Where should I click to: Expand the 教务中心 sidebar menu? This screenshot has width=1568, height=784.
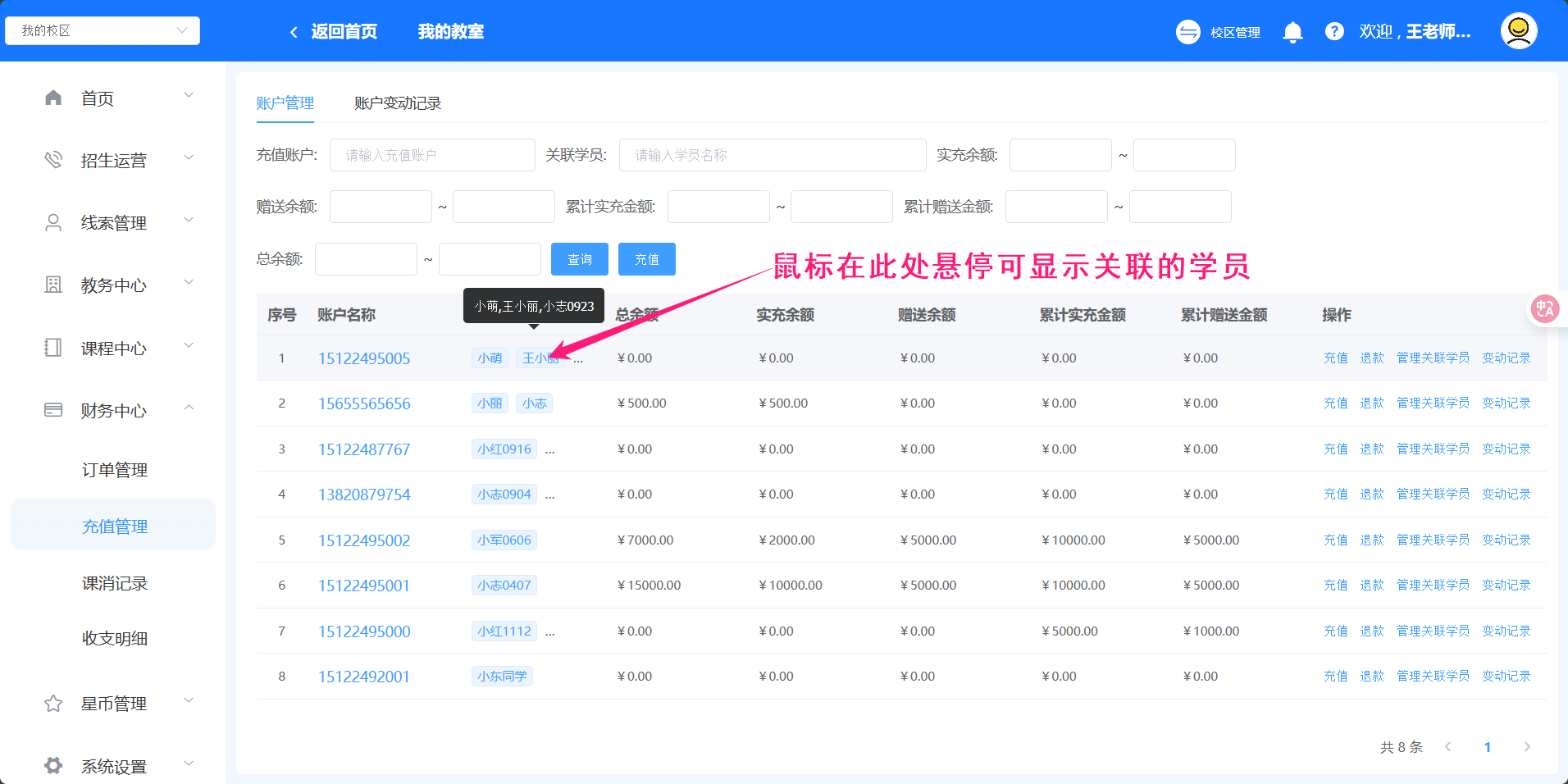tap(113, 285)
